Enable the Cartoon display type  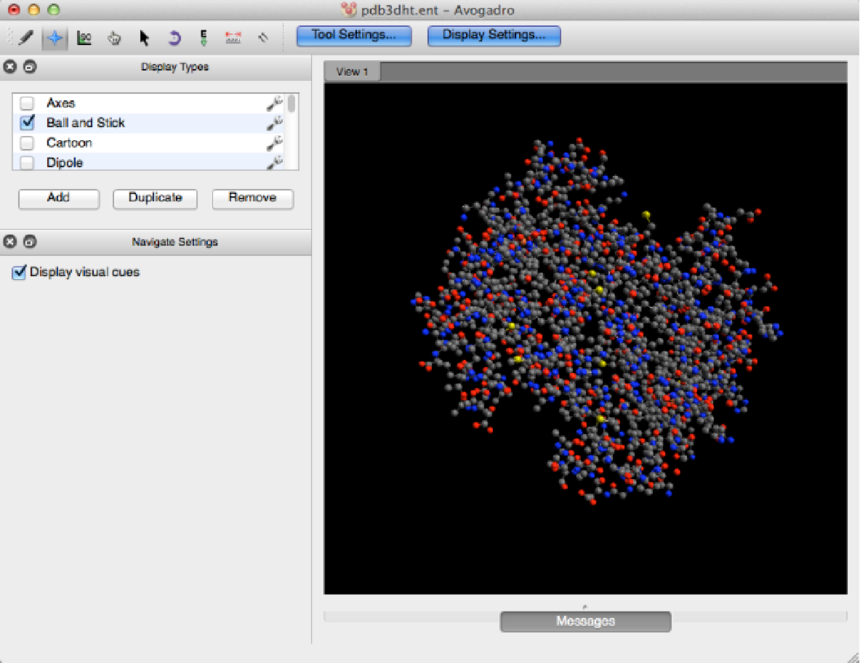click(27, 143)
